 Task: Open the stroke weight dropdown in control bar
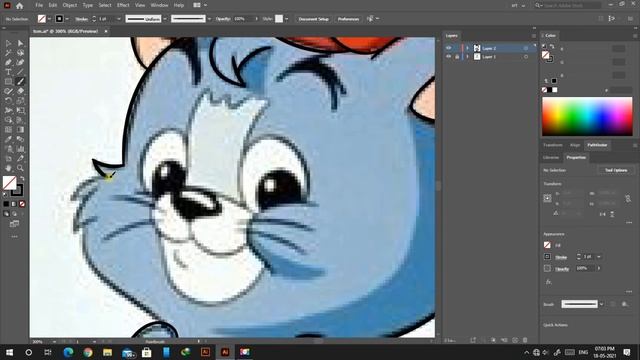pos(119,19)
